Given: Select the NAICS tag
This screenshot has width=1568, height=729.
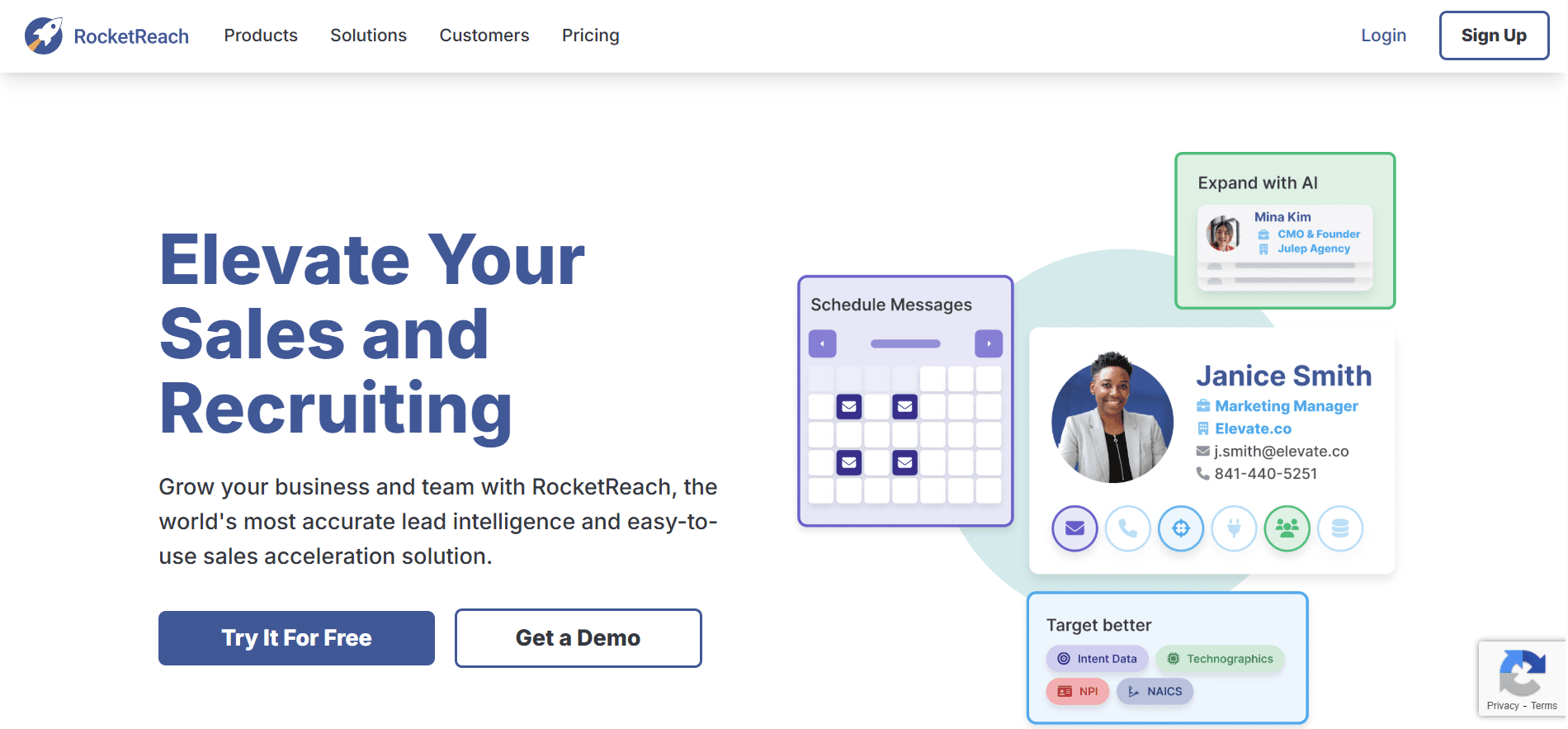Looking at the screenshot, I should pos(1155,691).
